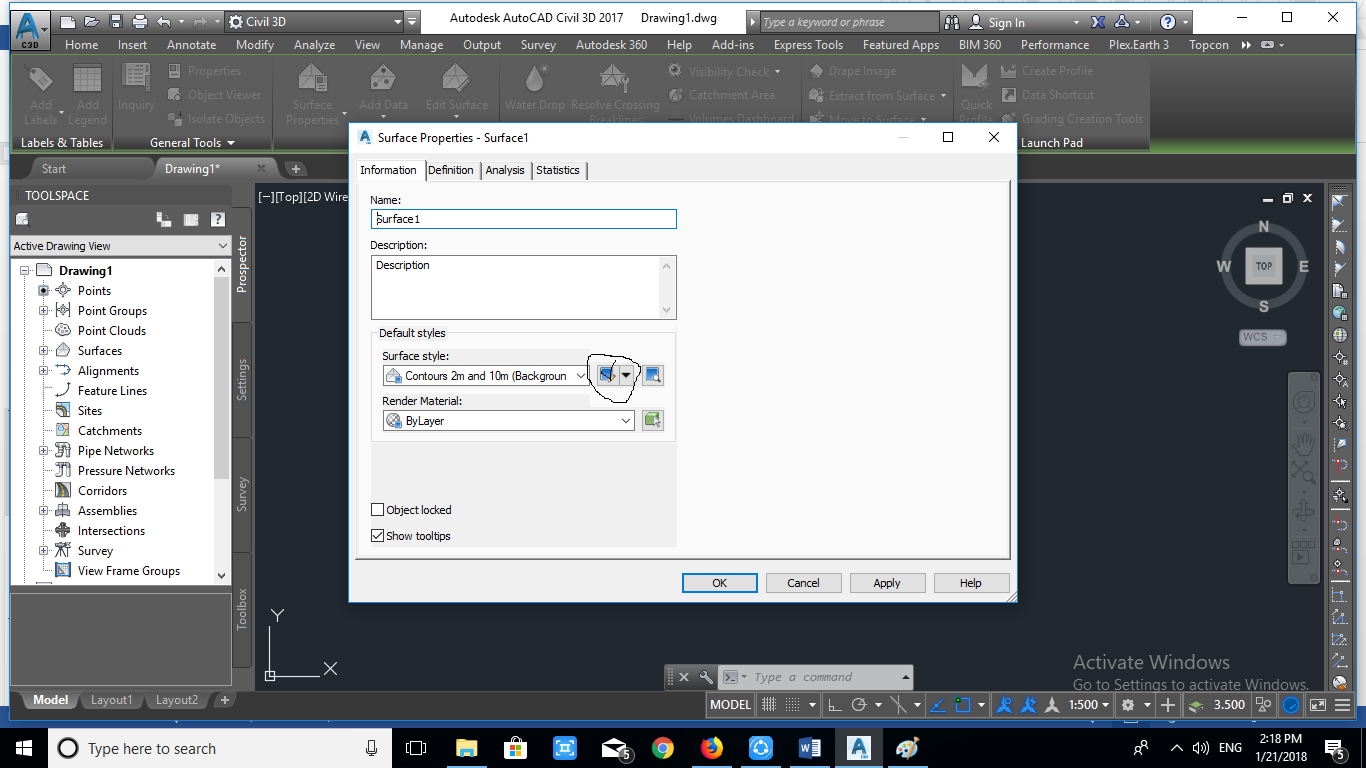Screen dimensions: 1366x768
Task: Click inside the Description text box
Action: (524, 287)
